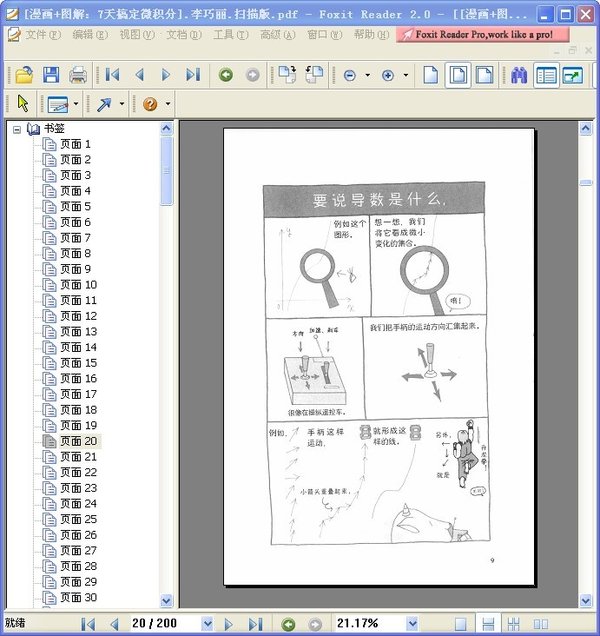Click green previous view button in toolbar
This screenshot has width=600, height=636.
click(x=226, y=75)
